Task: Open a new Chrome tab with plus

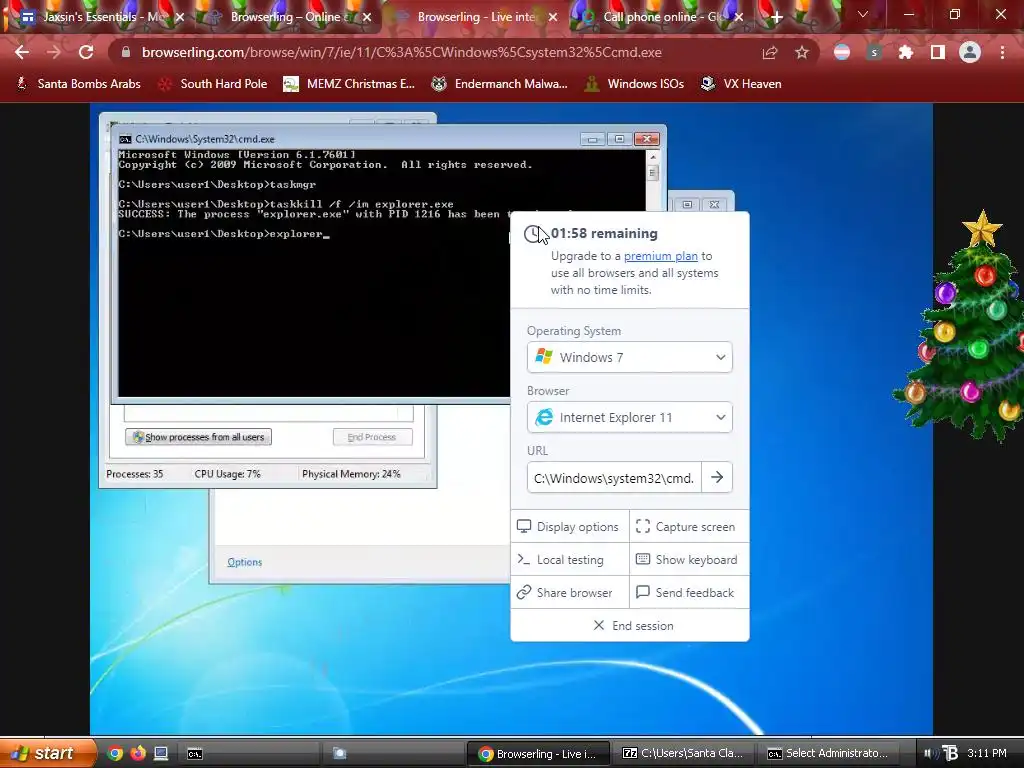Action: (776, 17)
